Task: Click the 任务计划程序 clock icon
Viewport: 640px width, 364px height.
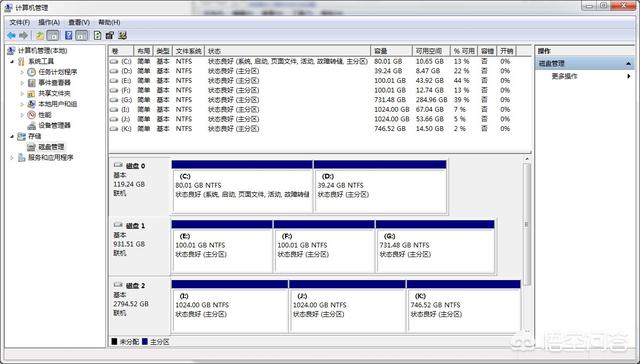Action: coord(31,72)
